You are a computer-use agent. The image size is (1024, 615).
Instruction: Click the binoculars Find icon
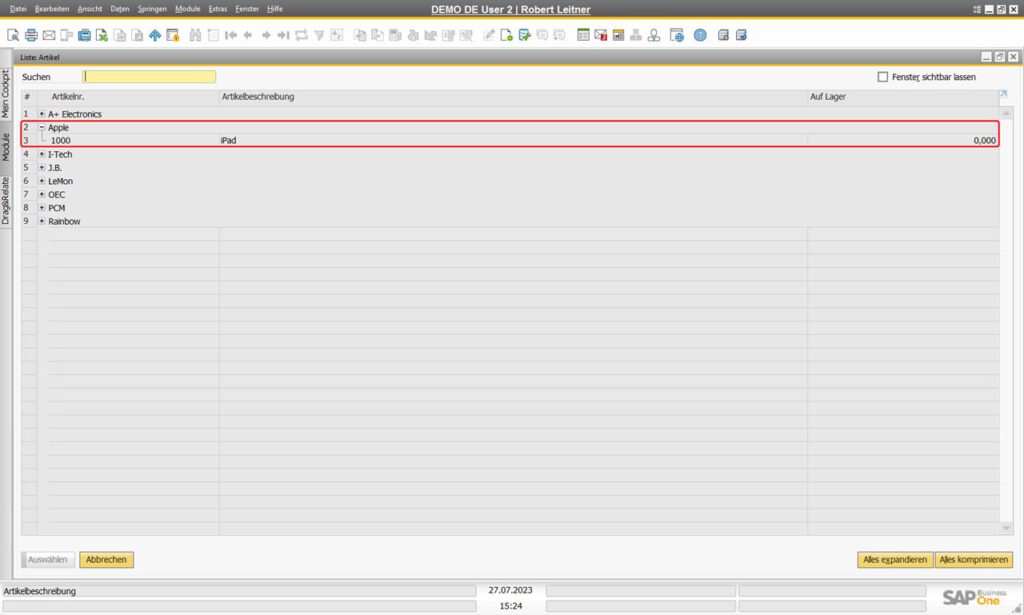tap(195, 35)
